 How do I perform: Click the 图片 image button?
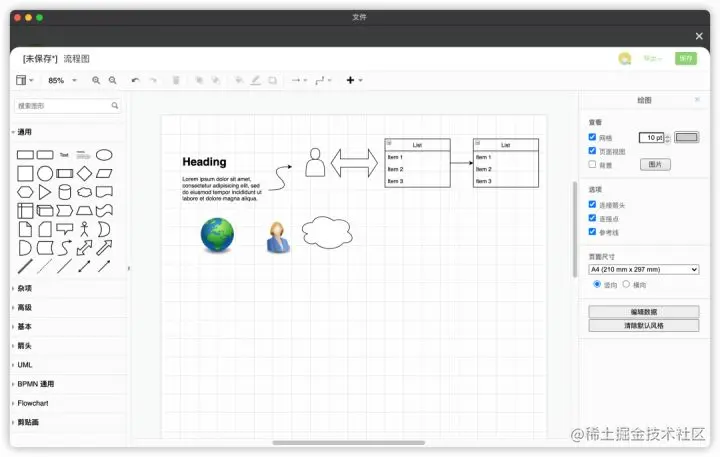pos(655,164)
